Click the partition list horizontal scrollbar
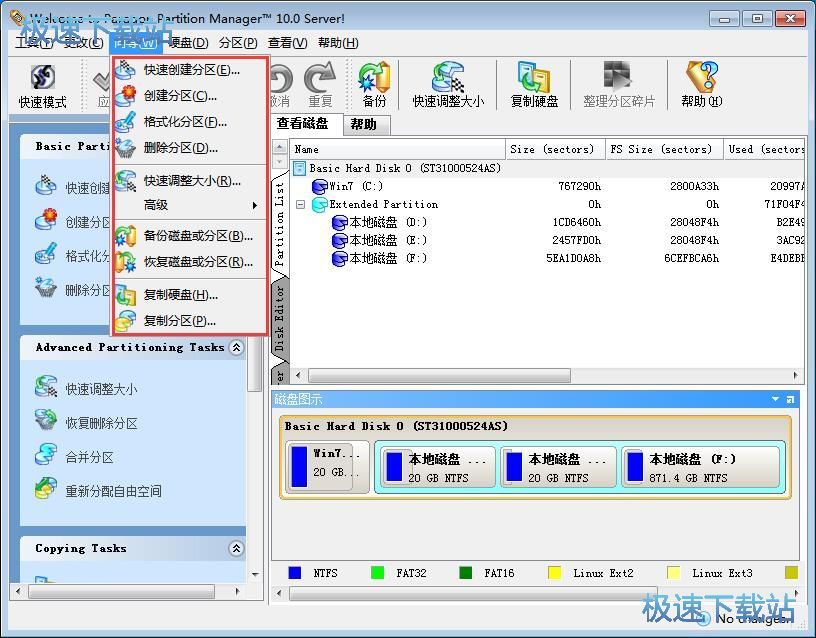The height and width of the screenshot is (638, 816). 439,375
